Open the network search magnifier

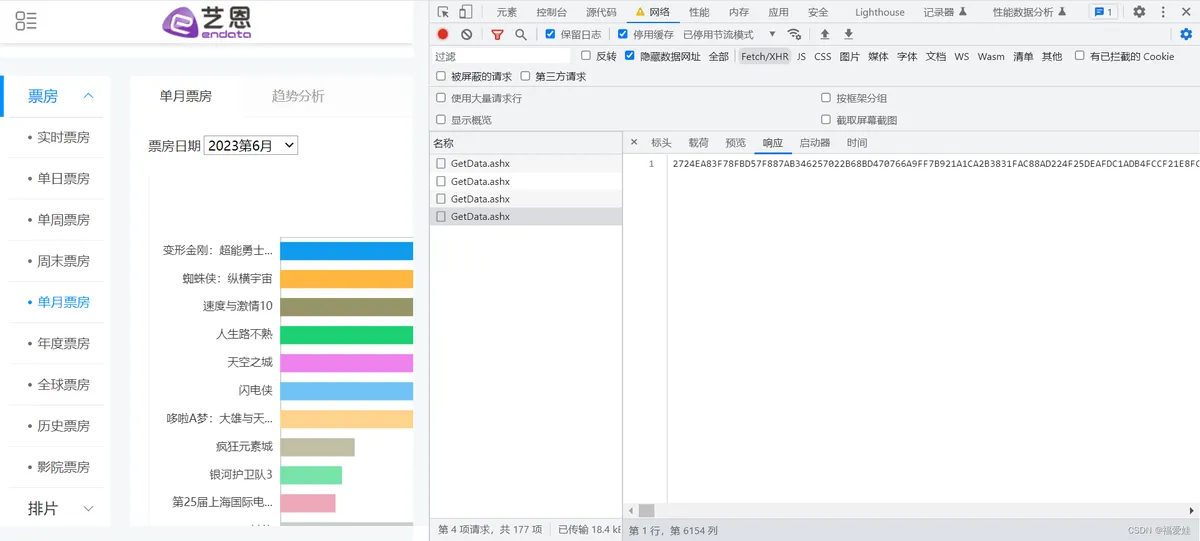pyautogui.click(x=521, y=34)
